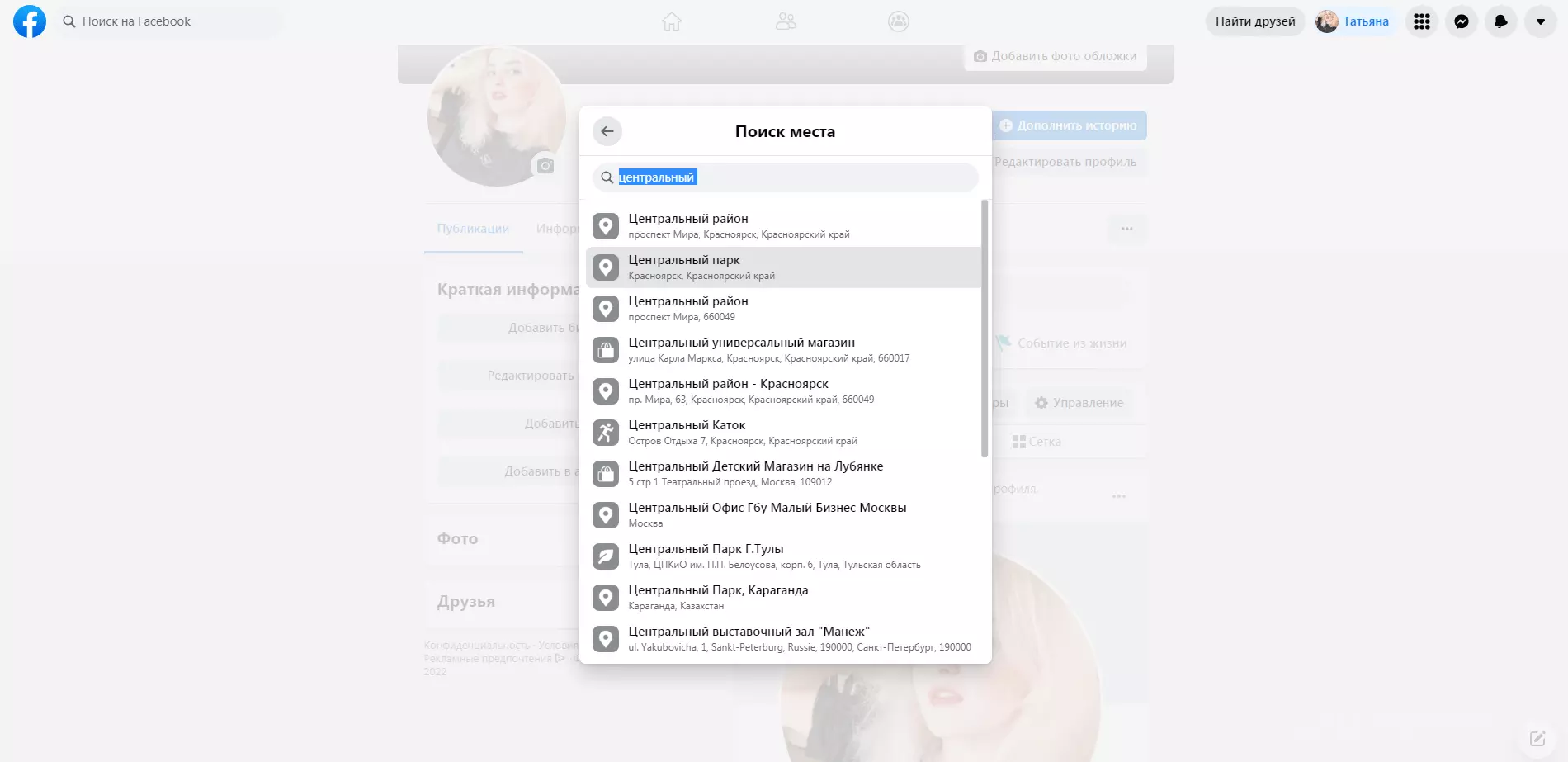Select Центральный парк, Красноярск
Image resolution: width=1568 pixels, height=762 pixels.
784,267
